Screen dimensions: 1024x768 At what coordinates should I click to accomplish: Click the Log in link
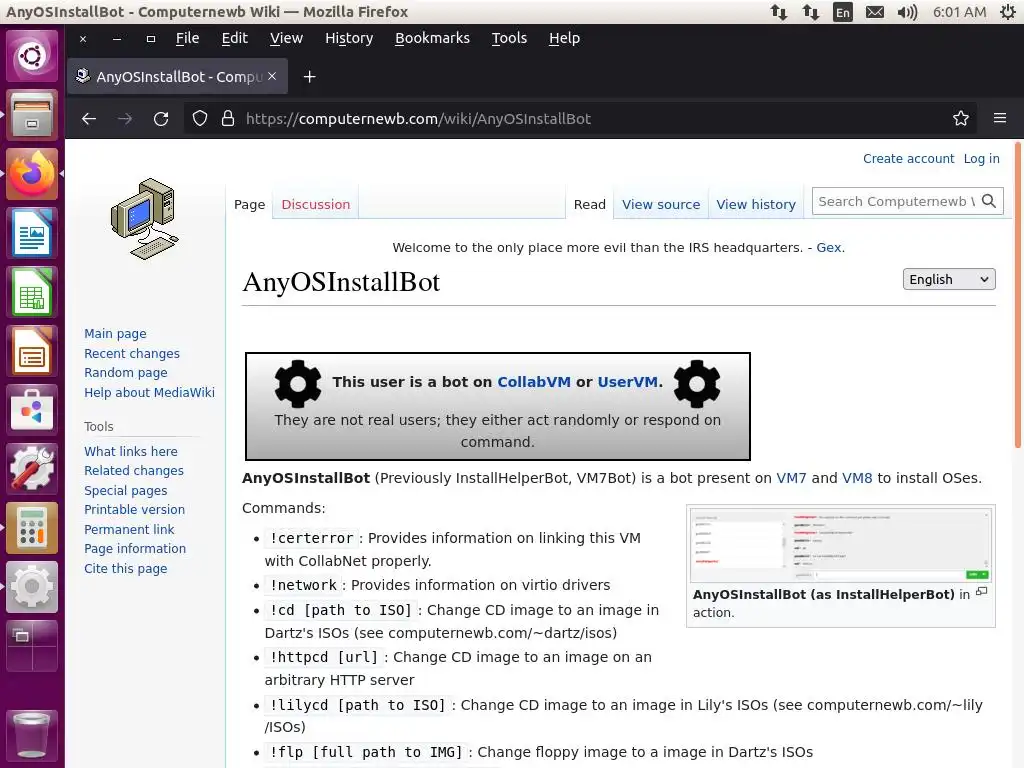click(981, 159)
